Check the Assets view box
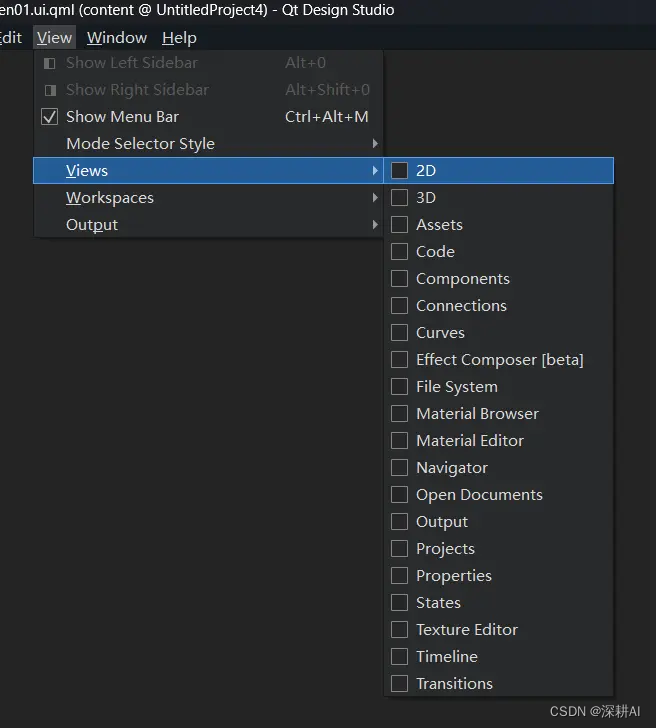The height and width of the screenshot is (728, 656). tap(399, 224)
